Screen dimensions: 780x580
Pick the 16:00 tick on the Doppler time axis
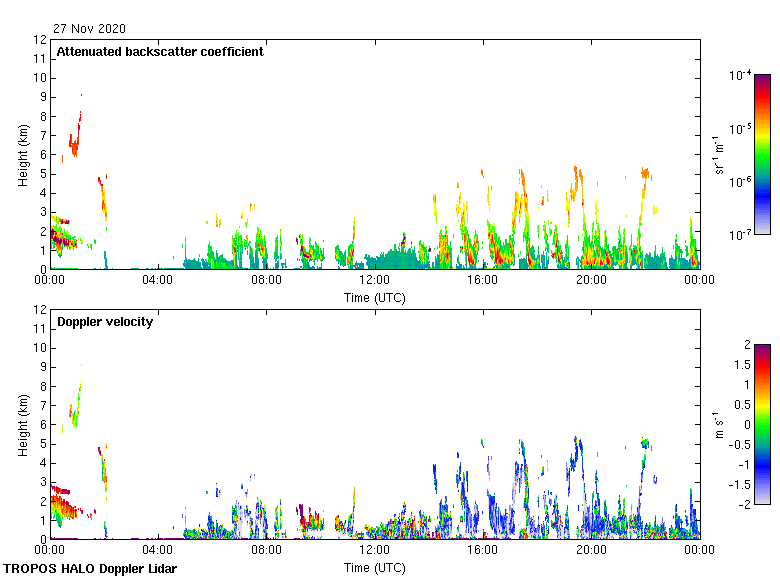(482, 551)
